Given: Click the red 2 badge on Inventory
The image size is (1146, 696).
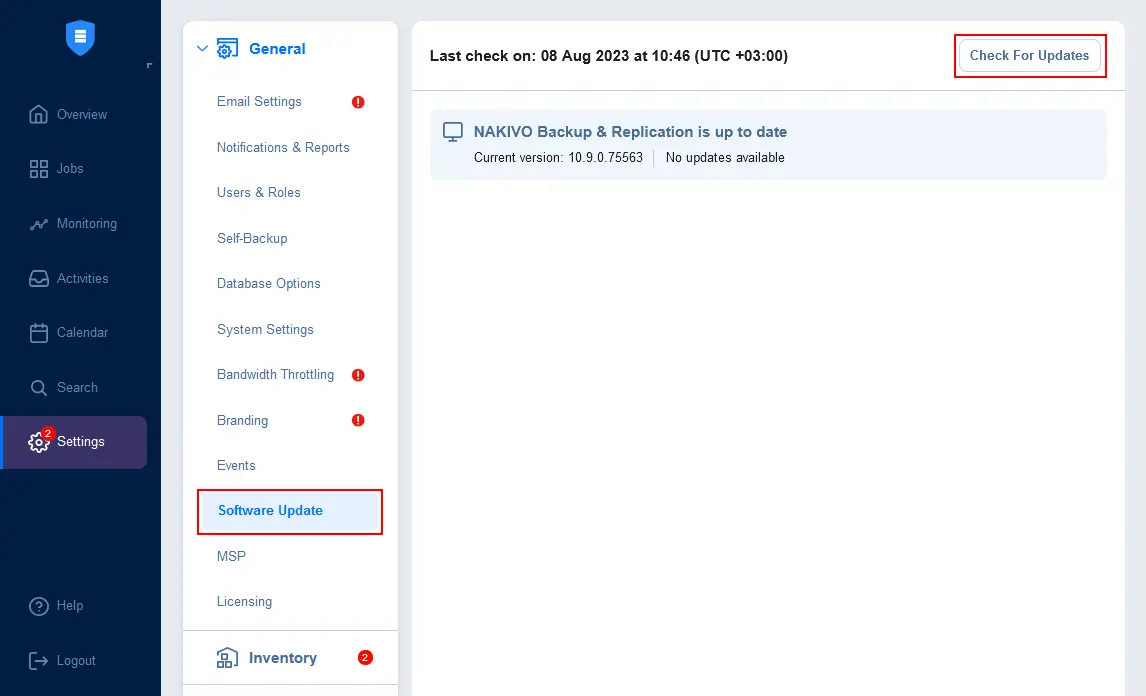Looking at the screenshot, I should (x=365, y=657).
